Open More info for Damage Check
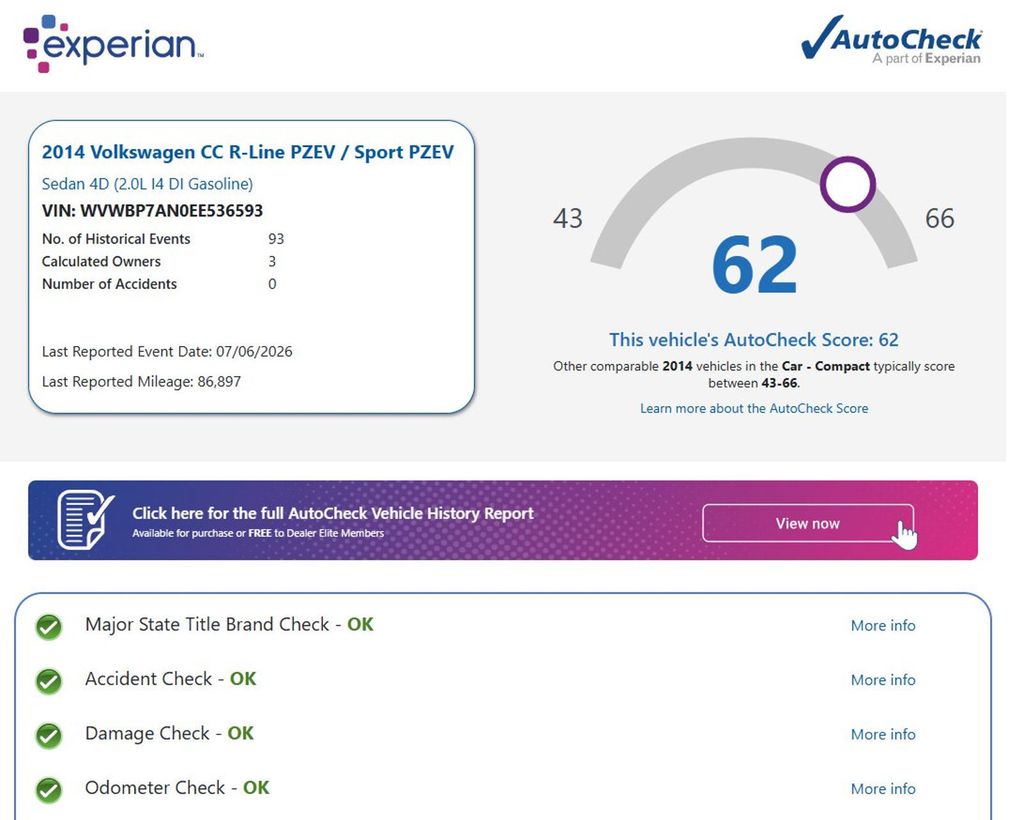1024x820 pixels. click(x=883, y=734)
